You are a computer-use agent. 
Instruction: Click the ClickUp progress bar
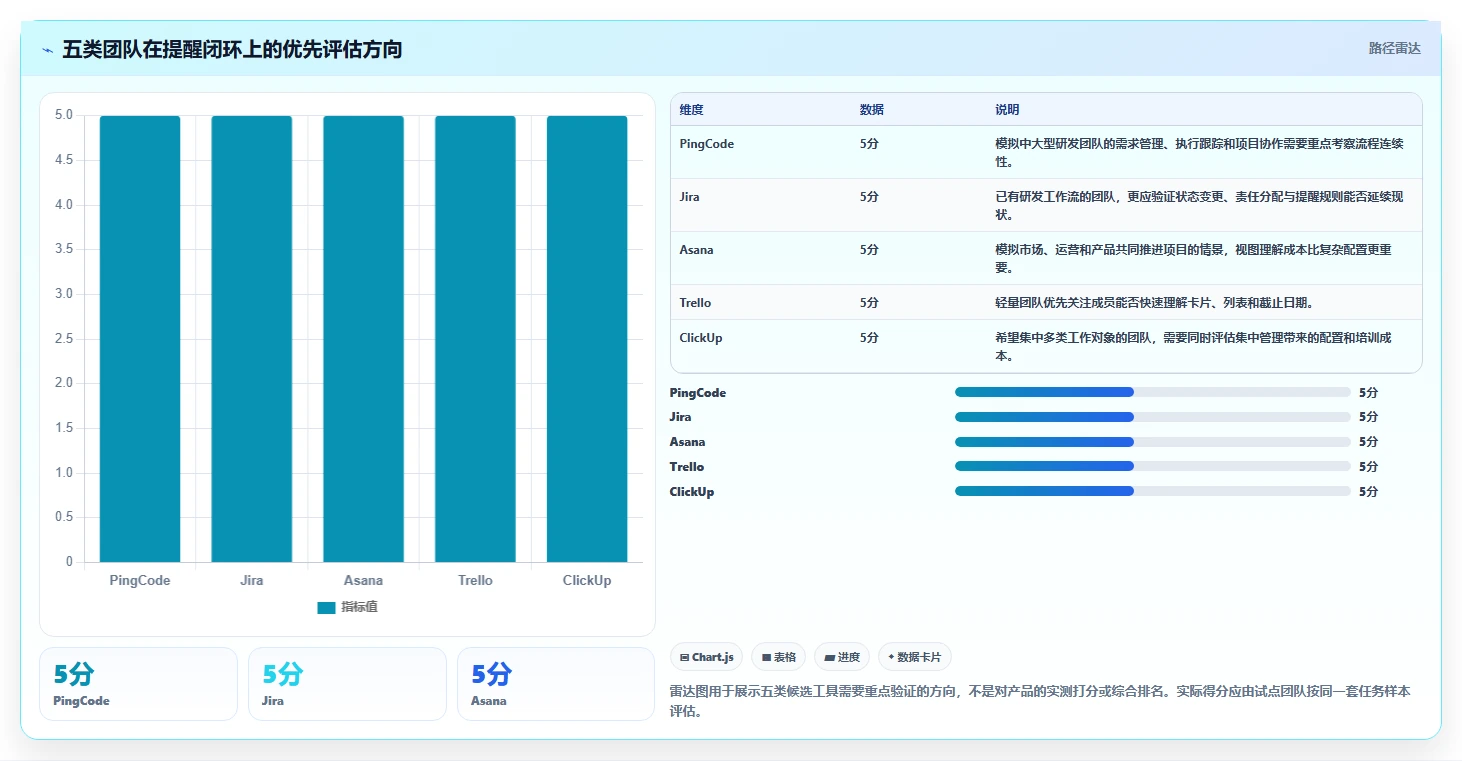pyautogui.click(x=1152, y=491)
